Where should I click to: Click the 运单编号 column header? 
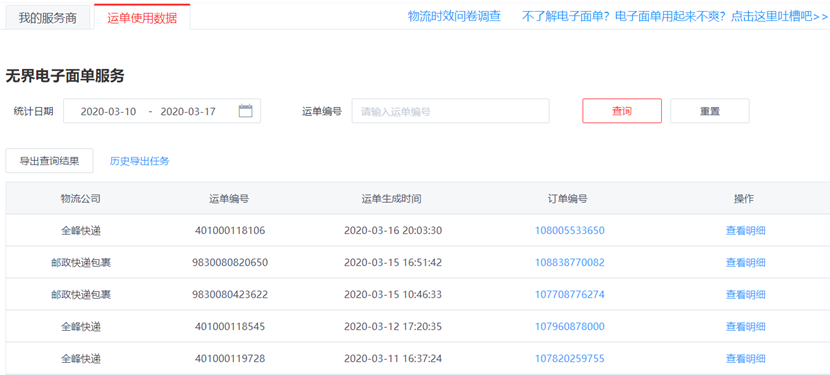point(229,199)
